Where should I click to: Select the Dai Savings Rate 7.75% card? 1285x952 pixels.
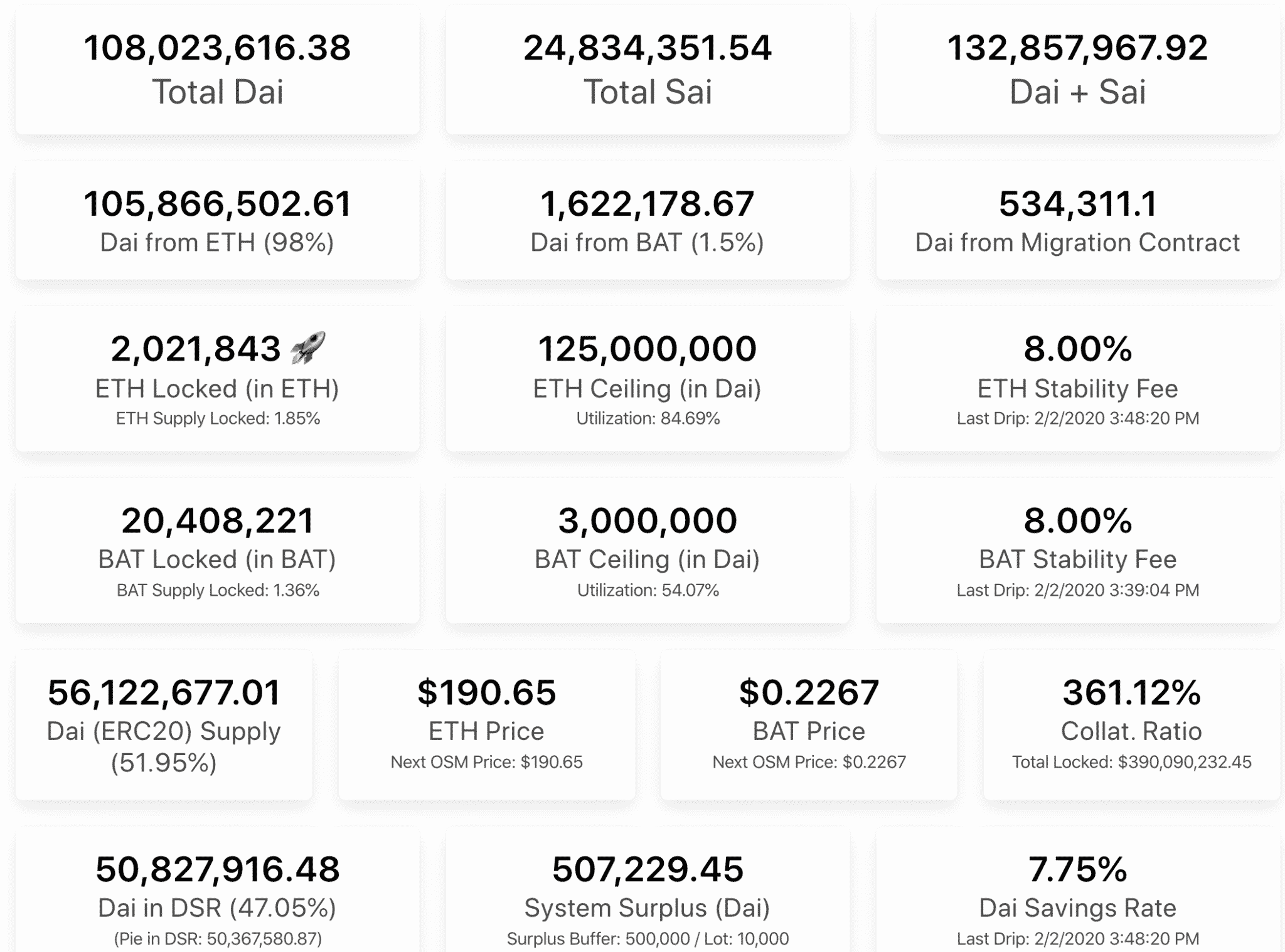[1078, 889]
